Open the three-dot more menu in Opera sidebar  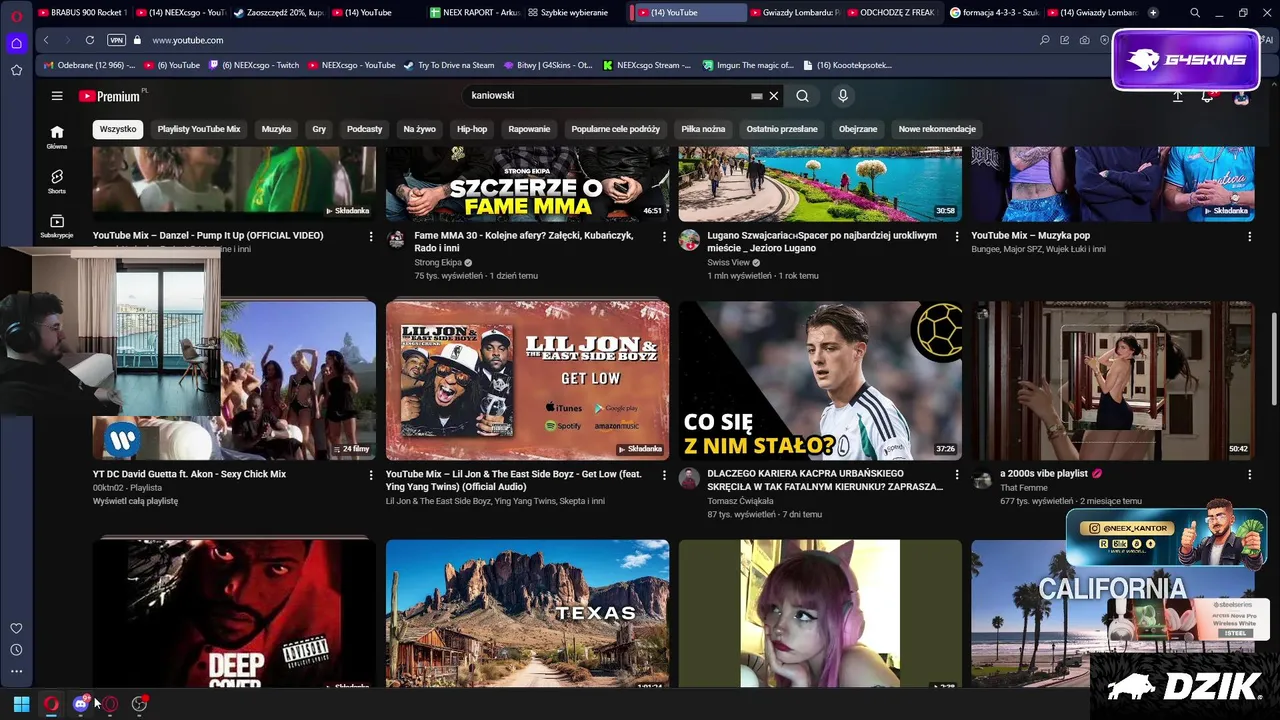coord(16,671)
